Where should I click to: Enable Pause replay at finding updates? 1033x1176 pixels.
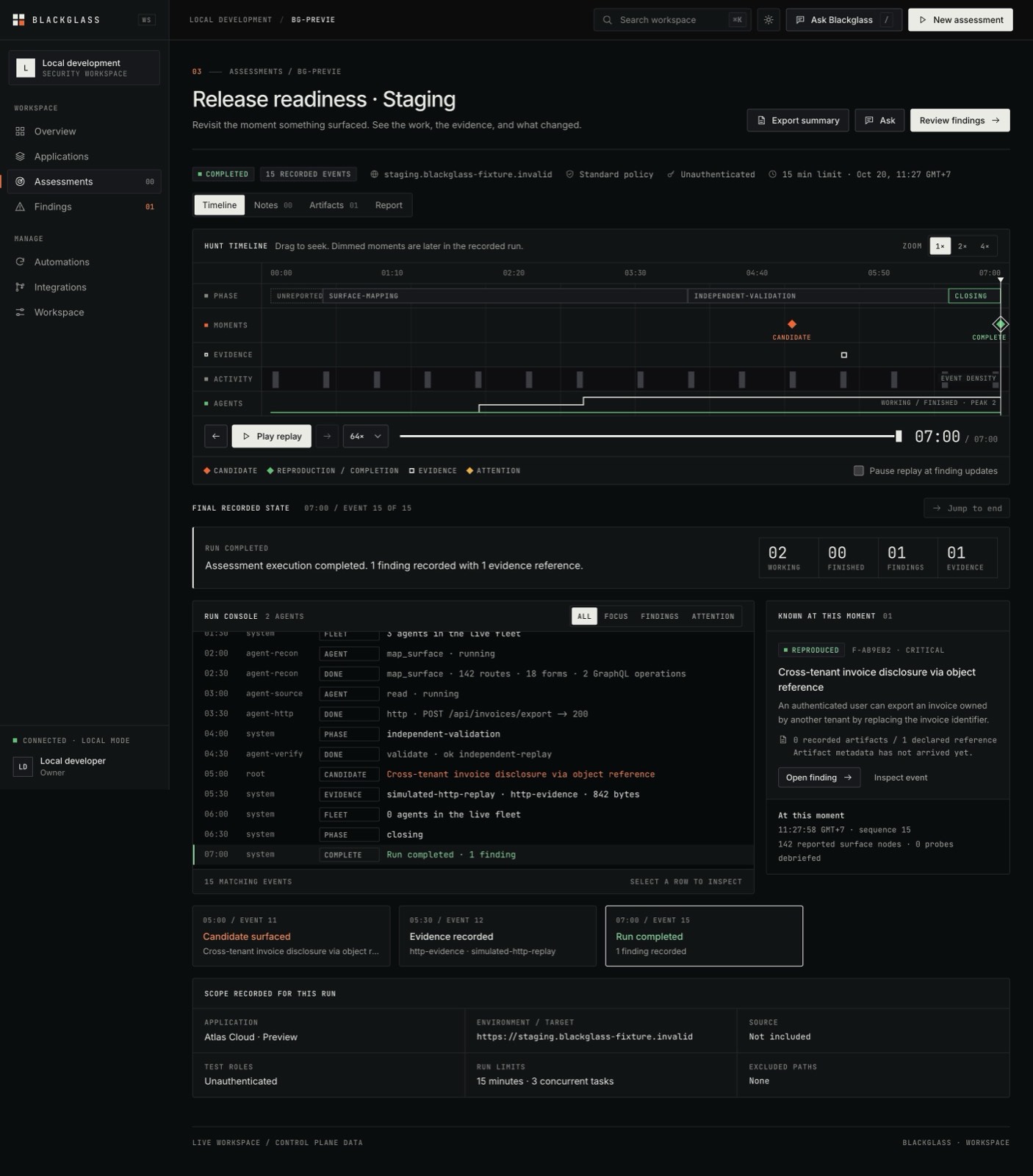click(858, 470)
